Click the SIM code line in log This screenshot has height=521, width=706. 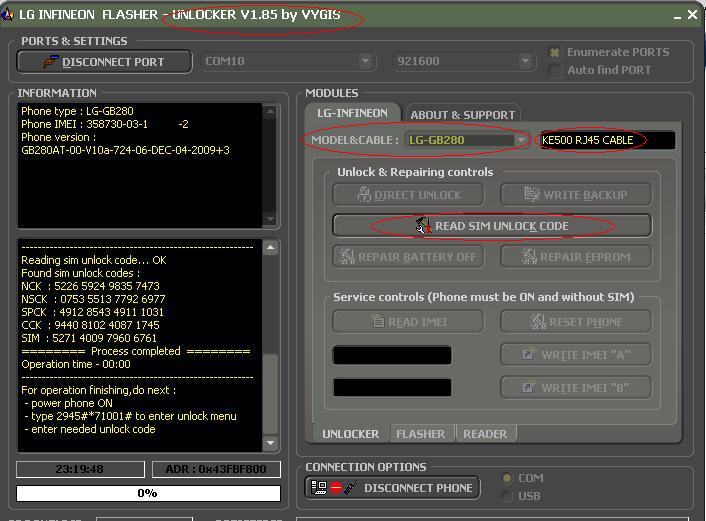89,338
